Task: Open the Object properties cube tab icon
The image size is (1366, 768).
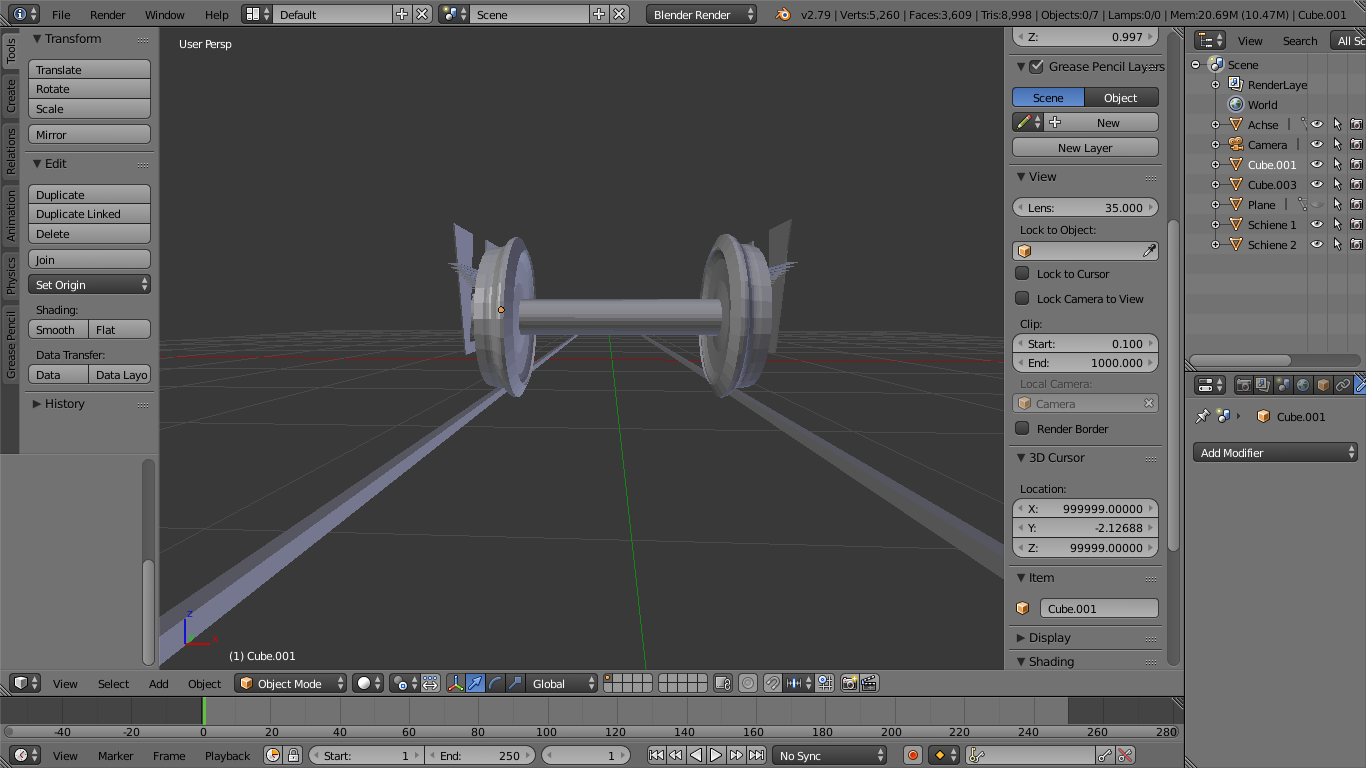Action: [1323, 385]
